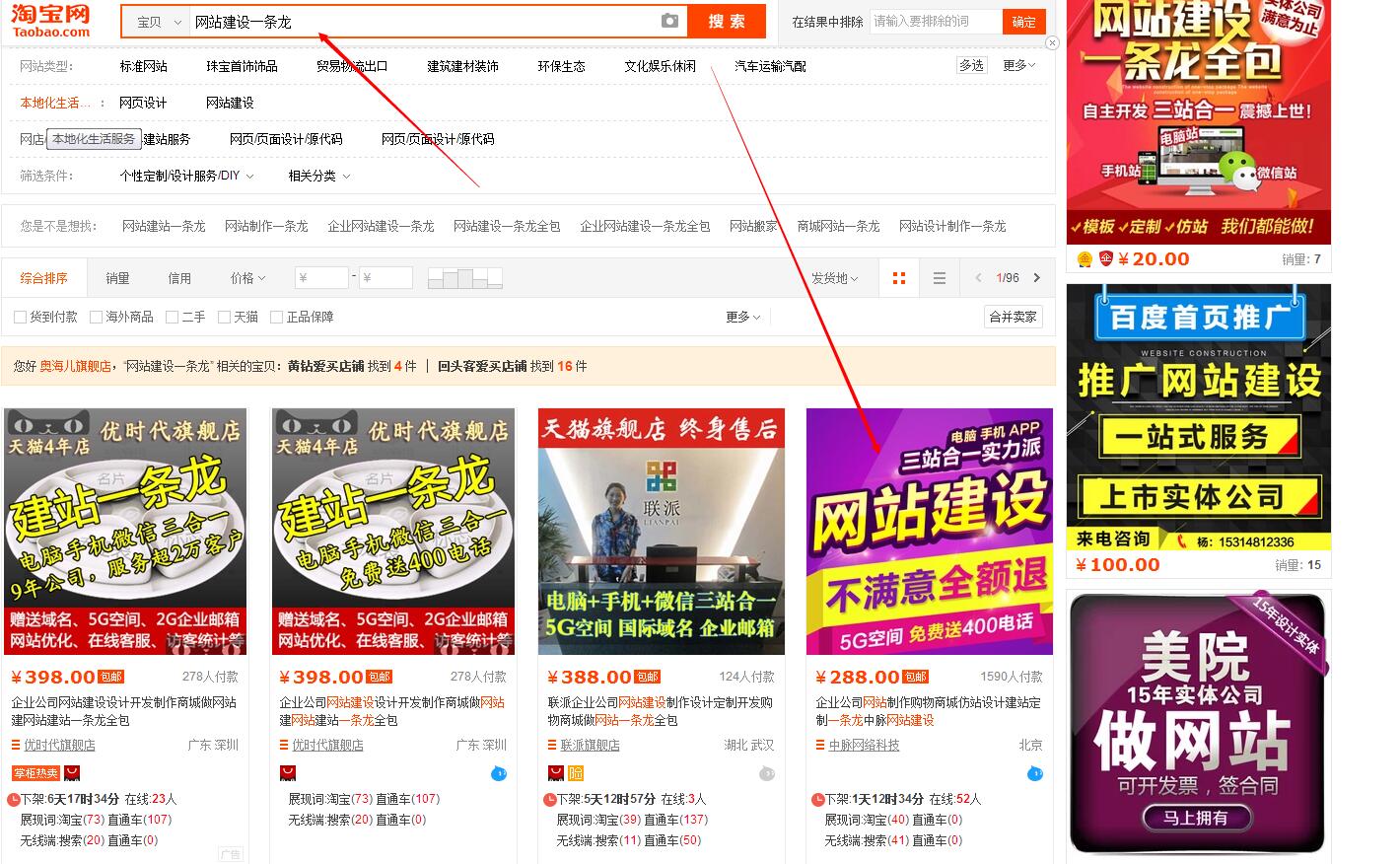The image size is (1400, 864).
Task: Click 包邮 badge beside ¥288.00
Action: [916, 677]
